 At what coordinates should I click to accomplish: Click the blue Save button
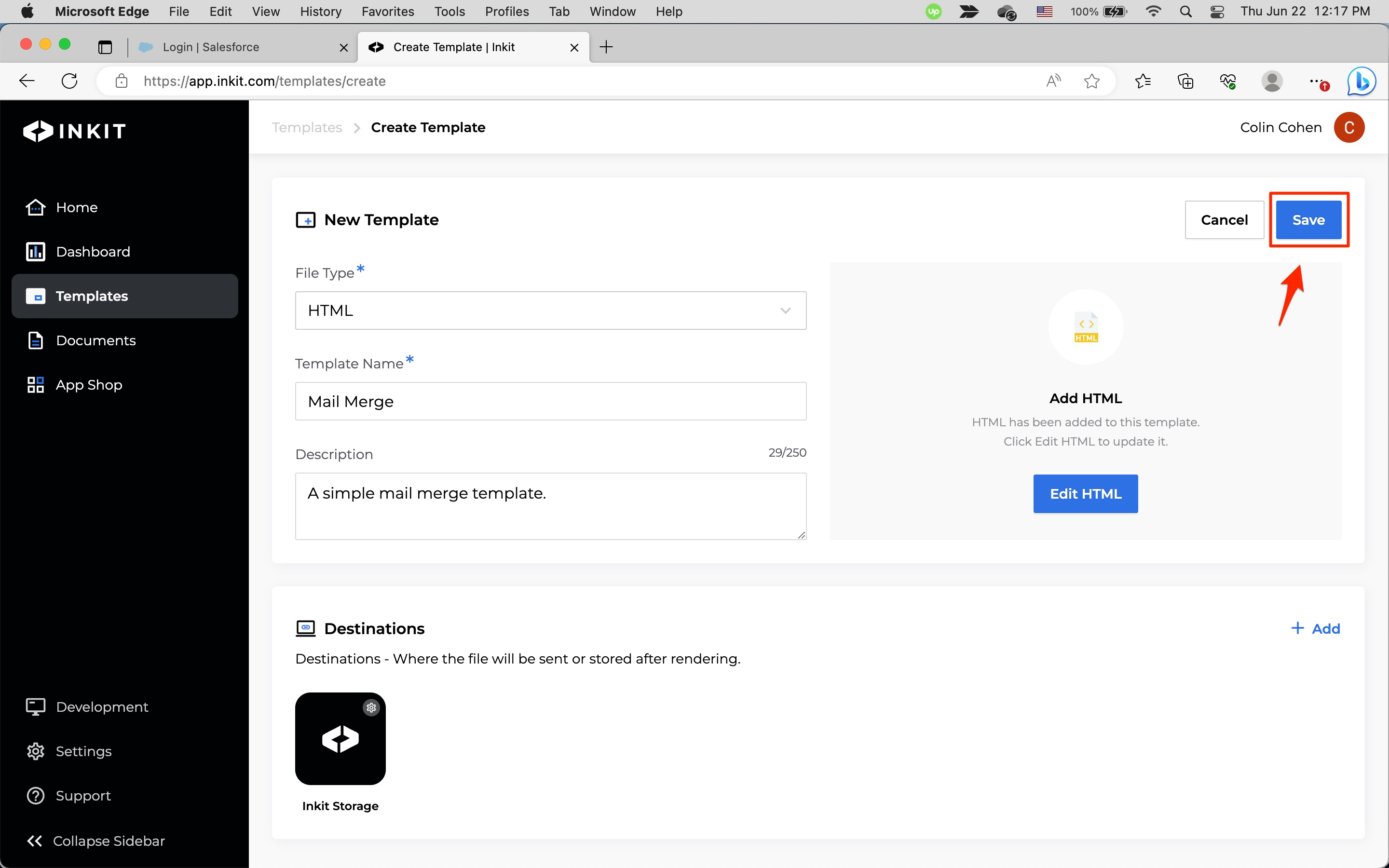coord(1308,220)
